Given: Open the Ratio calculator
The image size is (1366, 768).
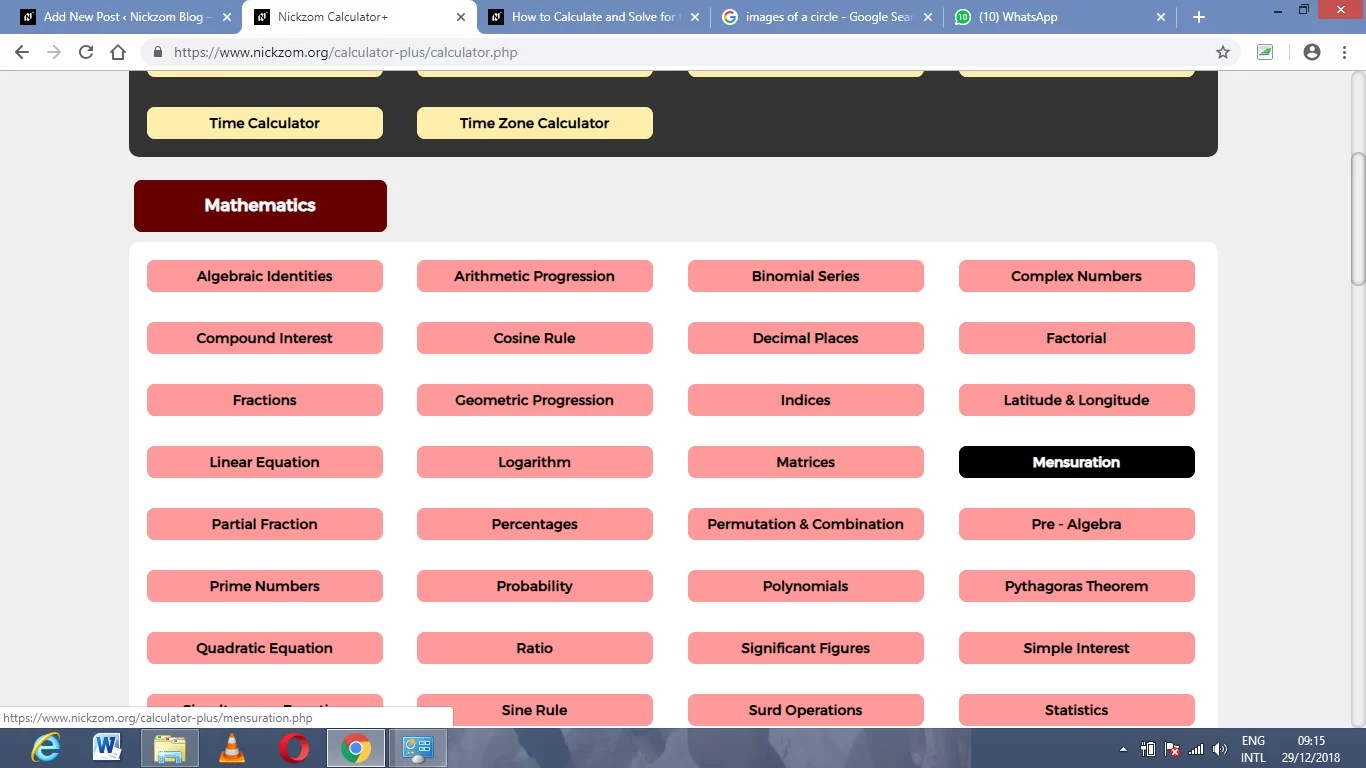Looking at the screenshot, I should [534, 648].
